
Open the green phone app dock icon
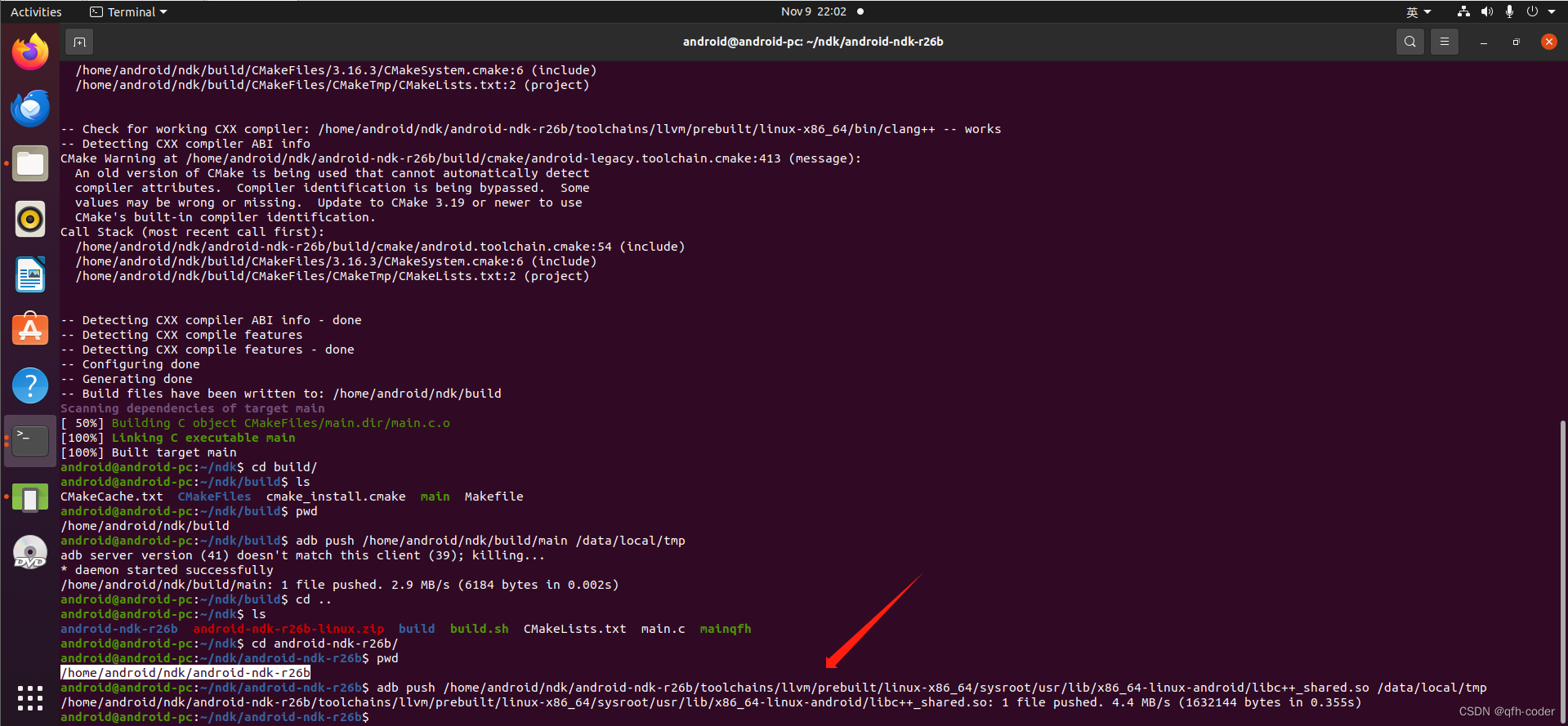click(x=30, y=497)
